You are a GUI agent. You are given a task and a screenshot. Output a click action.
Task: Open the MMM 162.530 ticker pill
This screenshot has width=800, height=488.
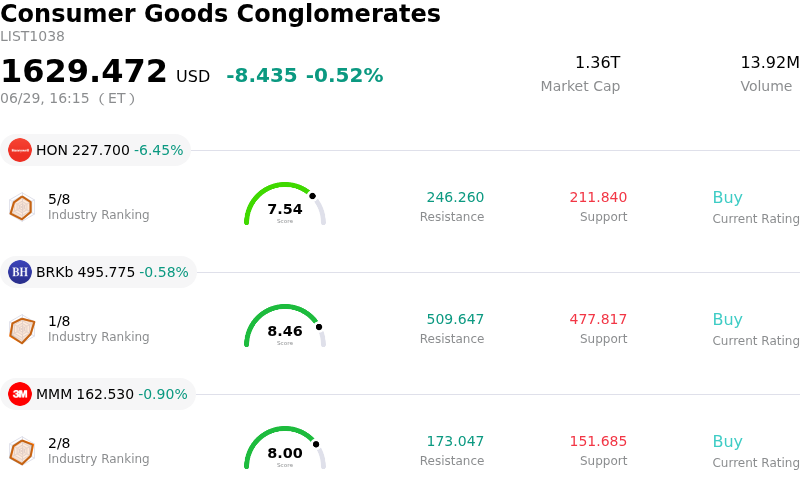[x=98, y=394]
